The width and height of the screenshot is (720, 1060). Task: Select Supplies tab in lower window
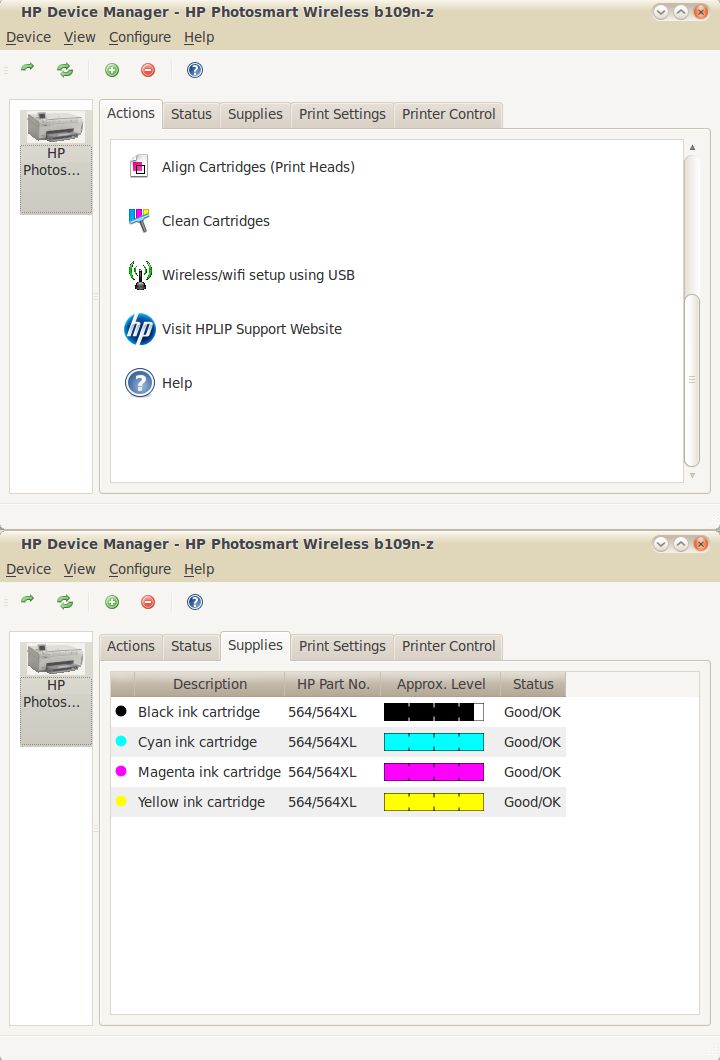(x=255, y=645)
